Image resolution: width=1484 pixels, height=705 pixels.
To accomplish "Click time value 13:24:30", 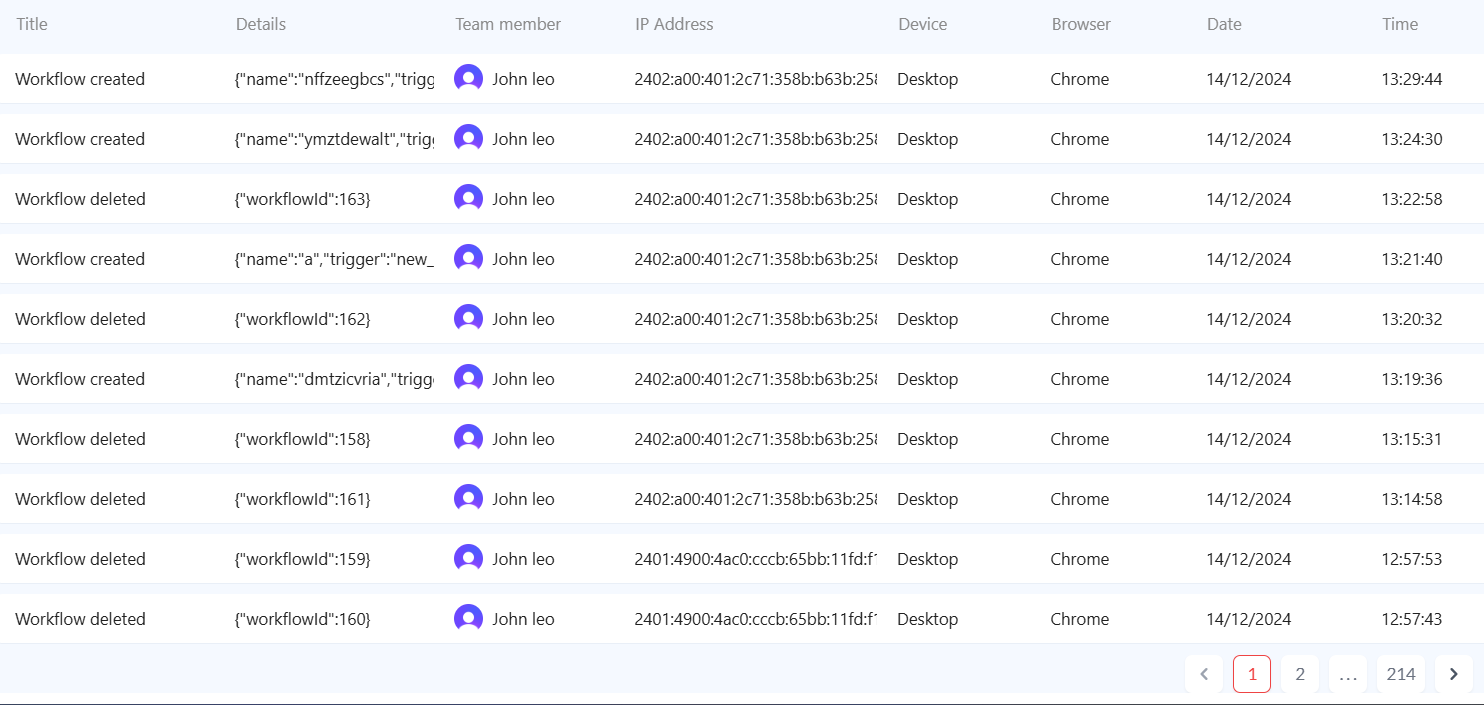I will tap(1412, 139).
